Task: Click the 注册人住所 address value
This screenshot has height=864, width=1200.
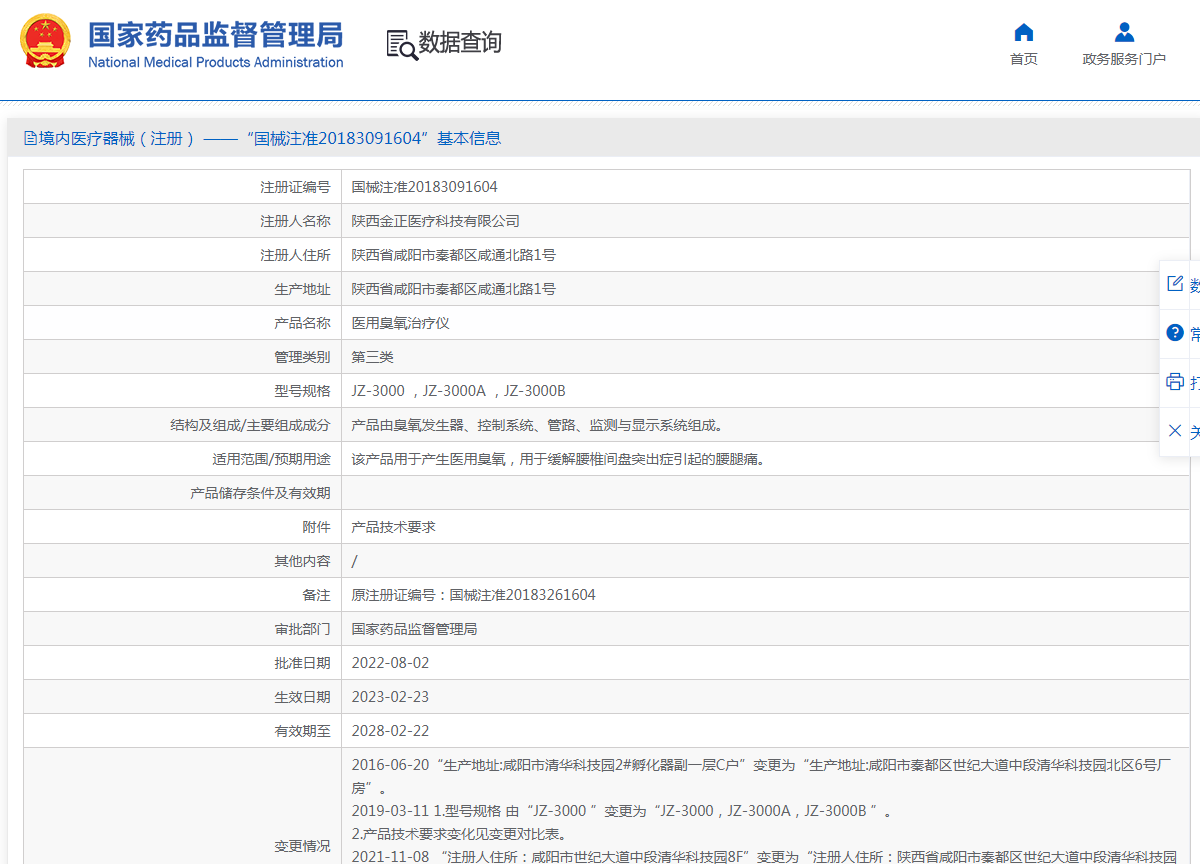Action: 453,255
